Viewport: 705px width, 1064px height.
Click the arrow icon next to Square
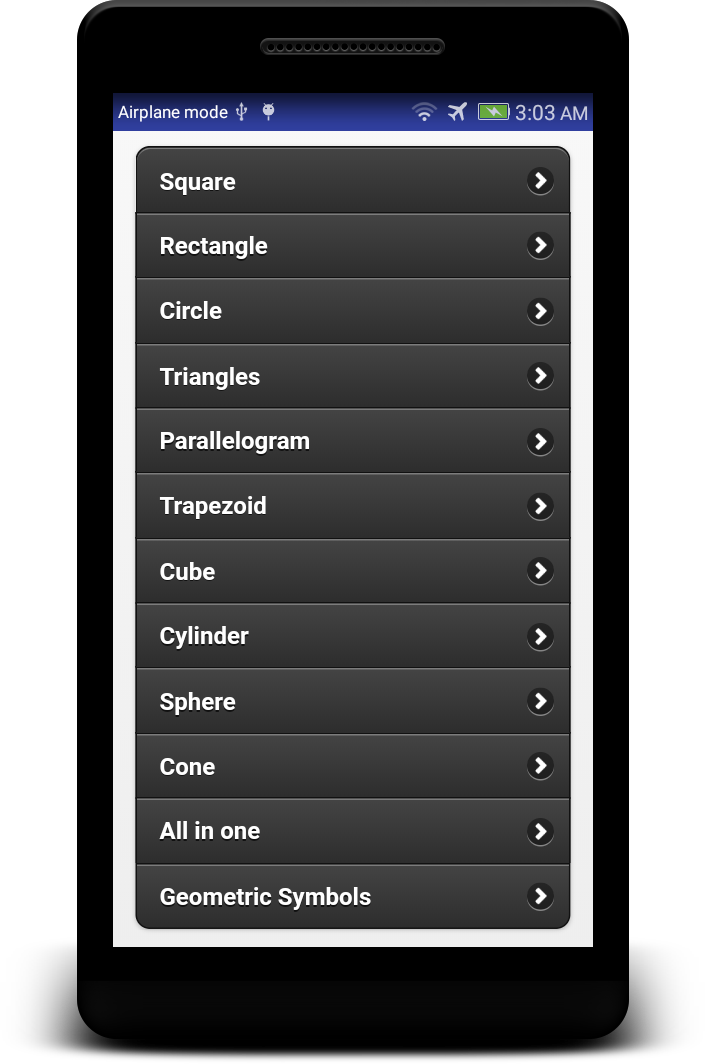click(x=540, y=181)
